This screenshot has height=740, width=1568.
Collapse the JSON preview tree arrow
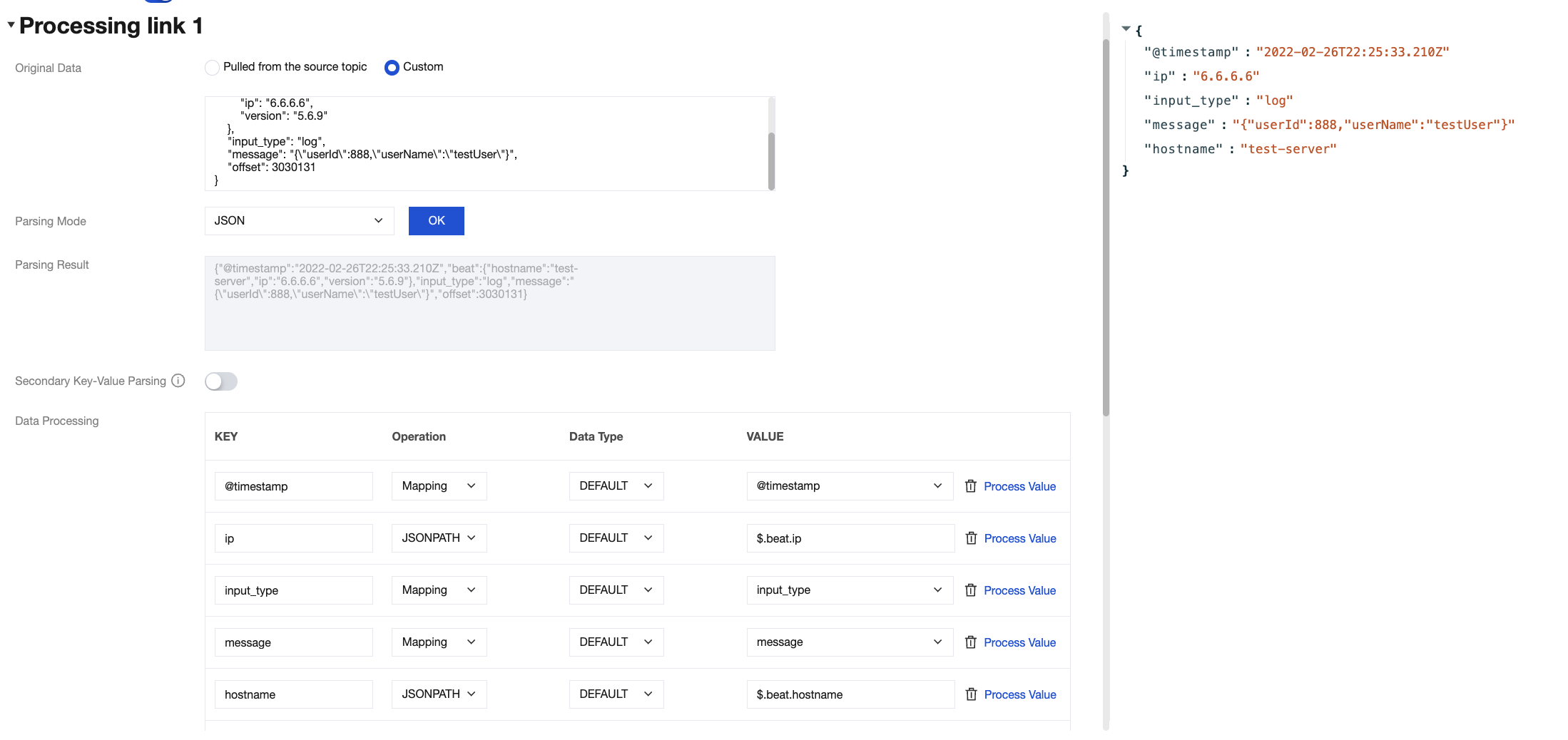click(1126, 29)
